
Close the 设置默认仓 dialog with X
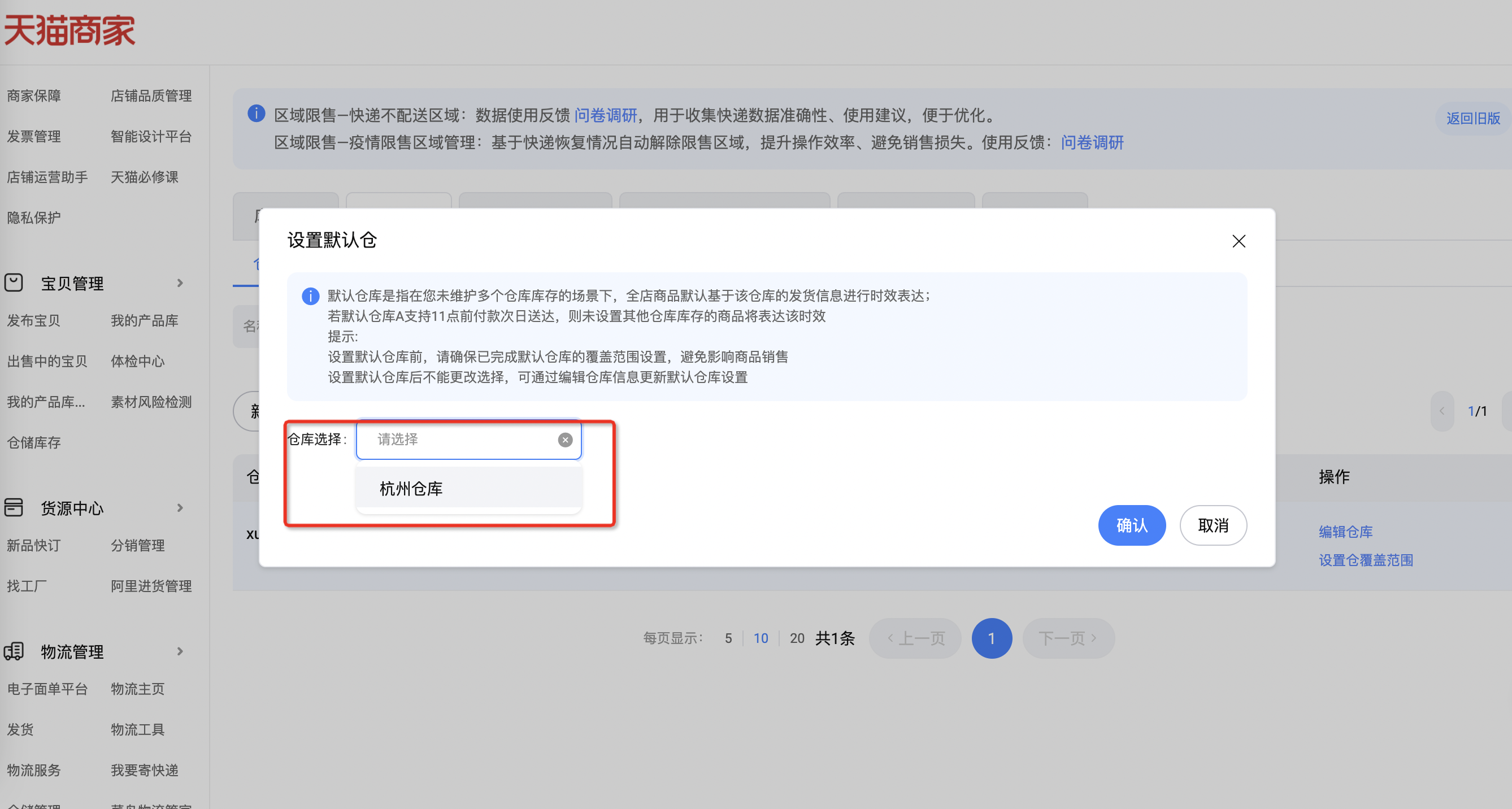tap(1239, 241)
